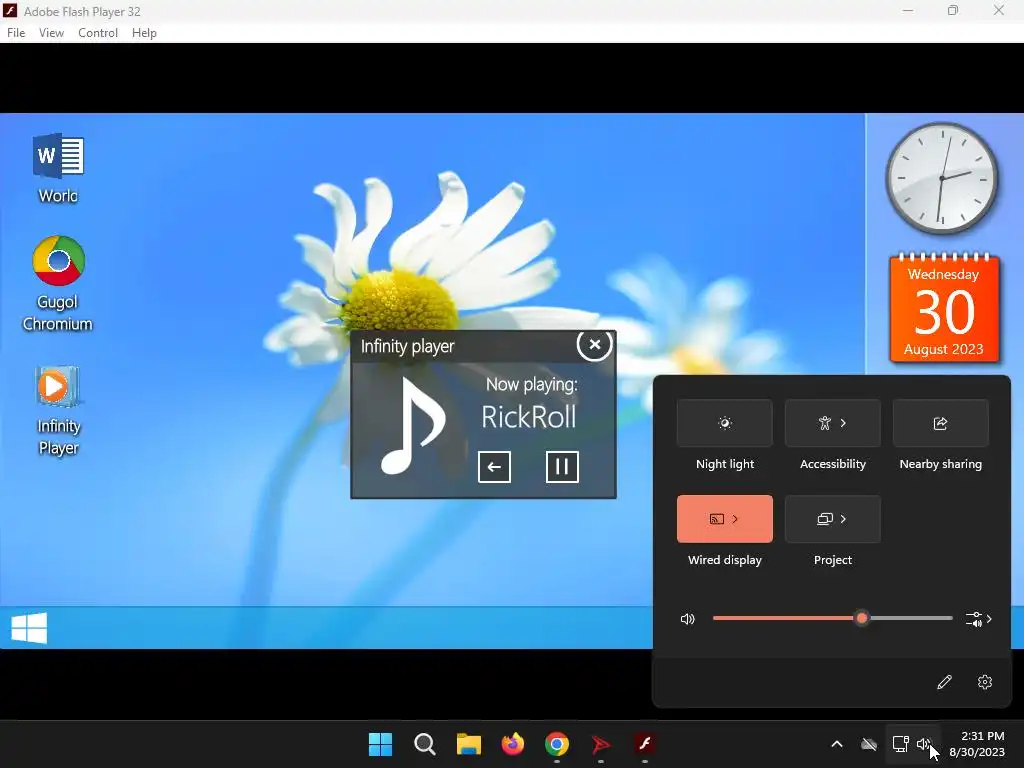Open Project quick settings tile
This screenshot has height=768, width=1024.
click(833, 519)
